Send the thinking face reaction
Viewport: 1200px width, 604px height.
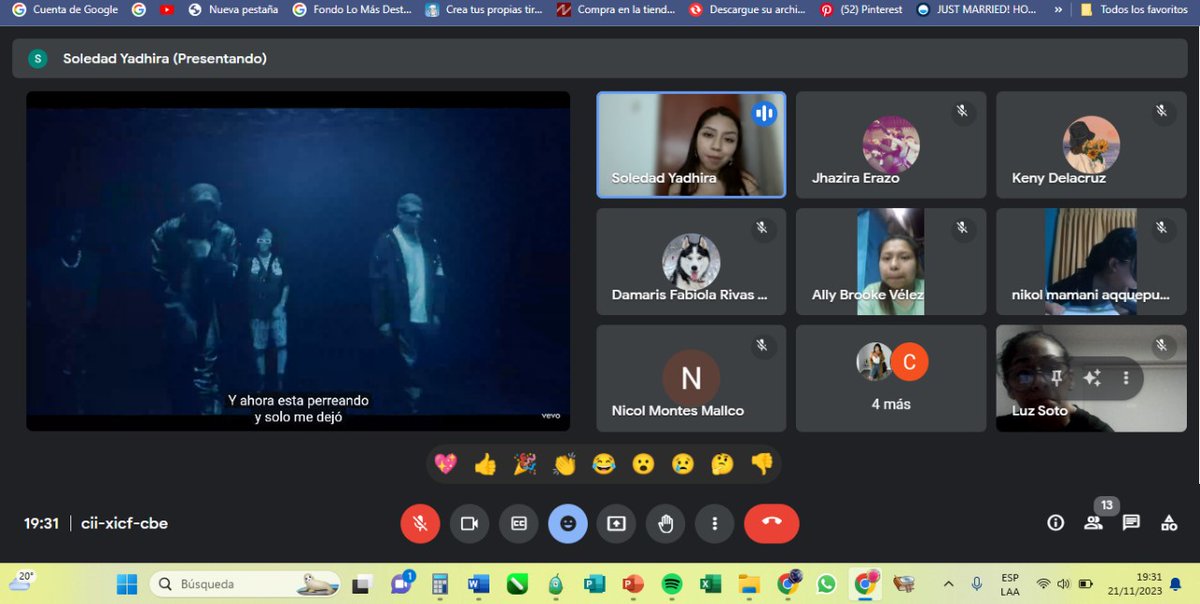point(722,464)
